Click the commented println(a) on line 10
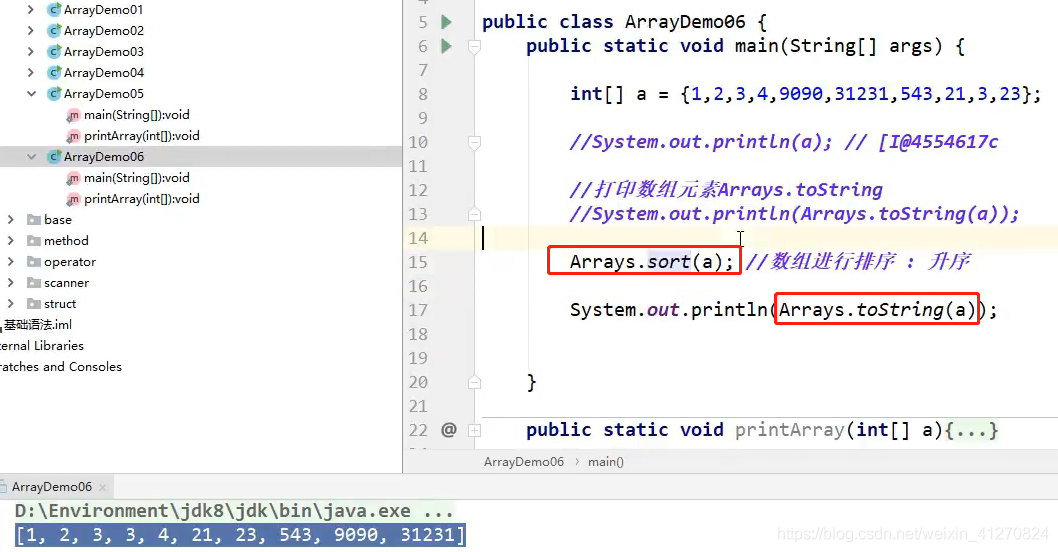This screenshot has width=1058, height=552. point(700,142)
